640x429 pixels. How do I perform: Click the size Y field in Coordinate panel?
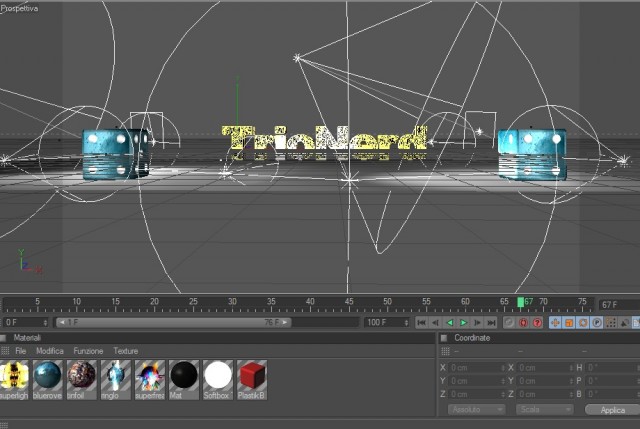(545, 381)
